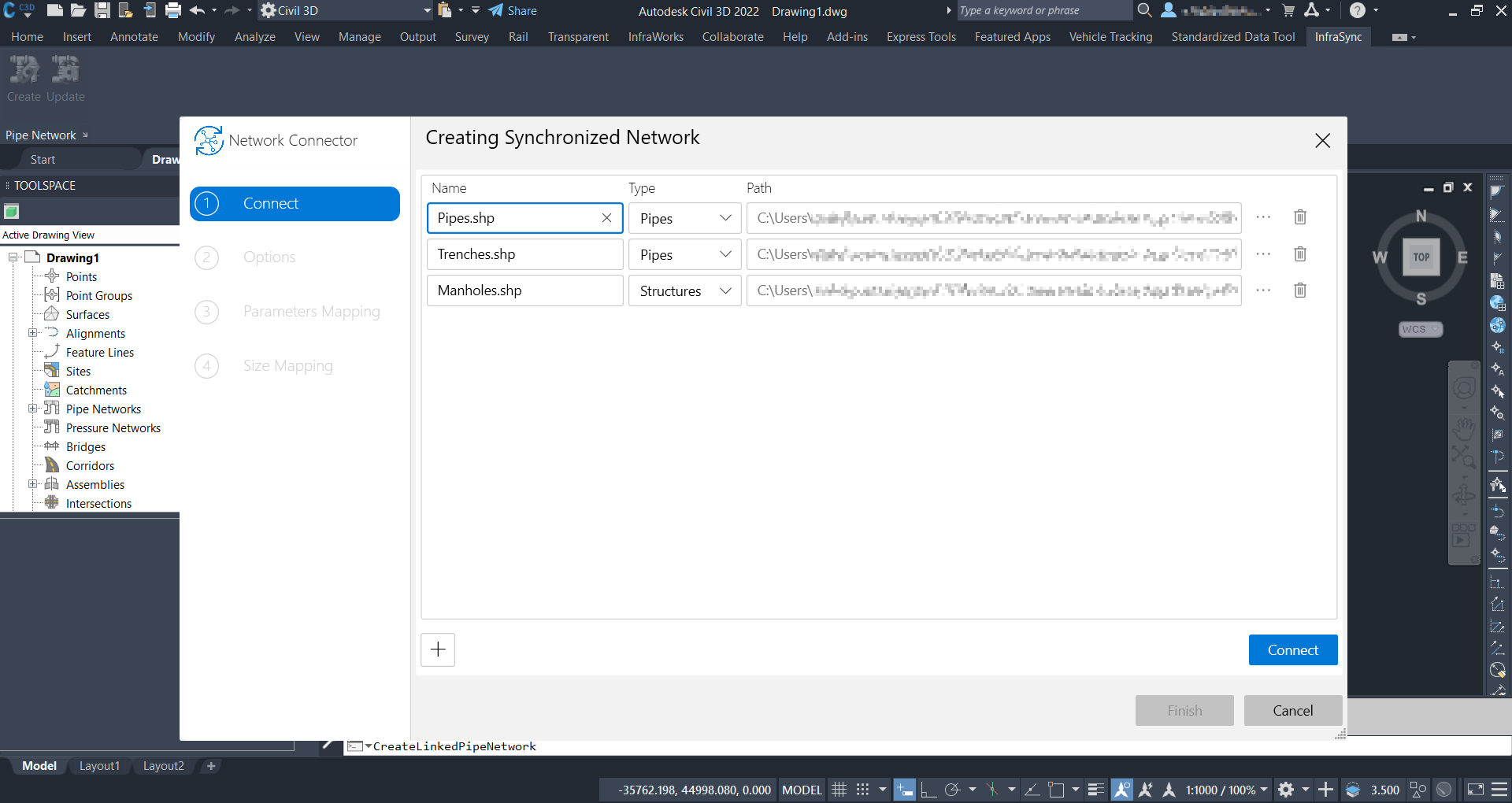
Task: Clear the Pipes.shp name field
Action: tap(606, 218)
